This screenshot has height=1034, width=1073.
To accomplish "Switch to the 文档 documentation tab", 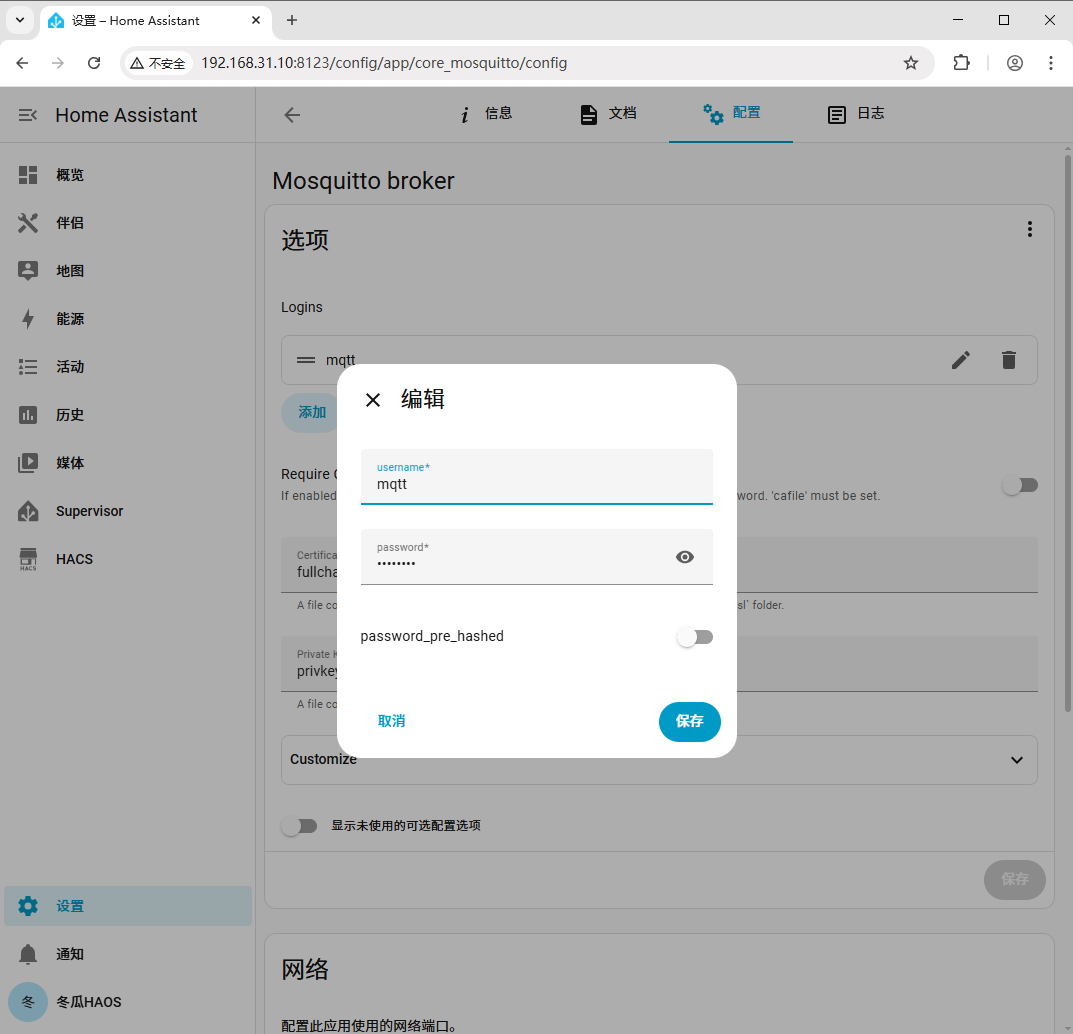I will click(x=608, y=114).
